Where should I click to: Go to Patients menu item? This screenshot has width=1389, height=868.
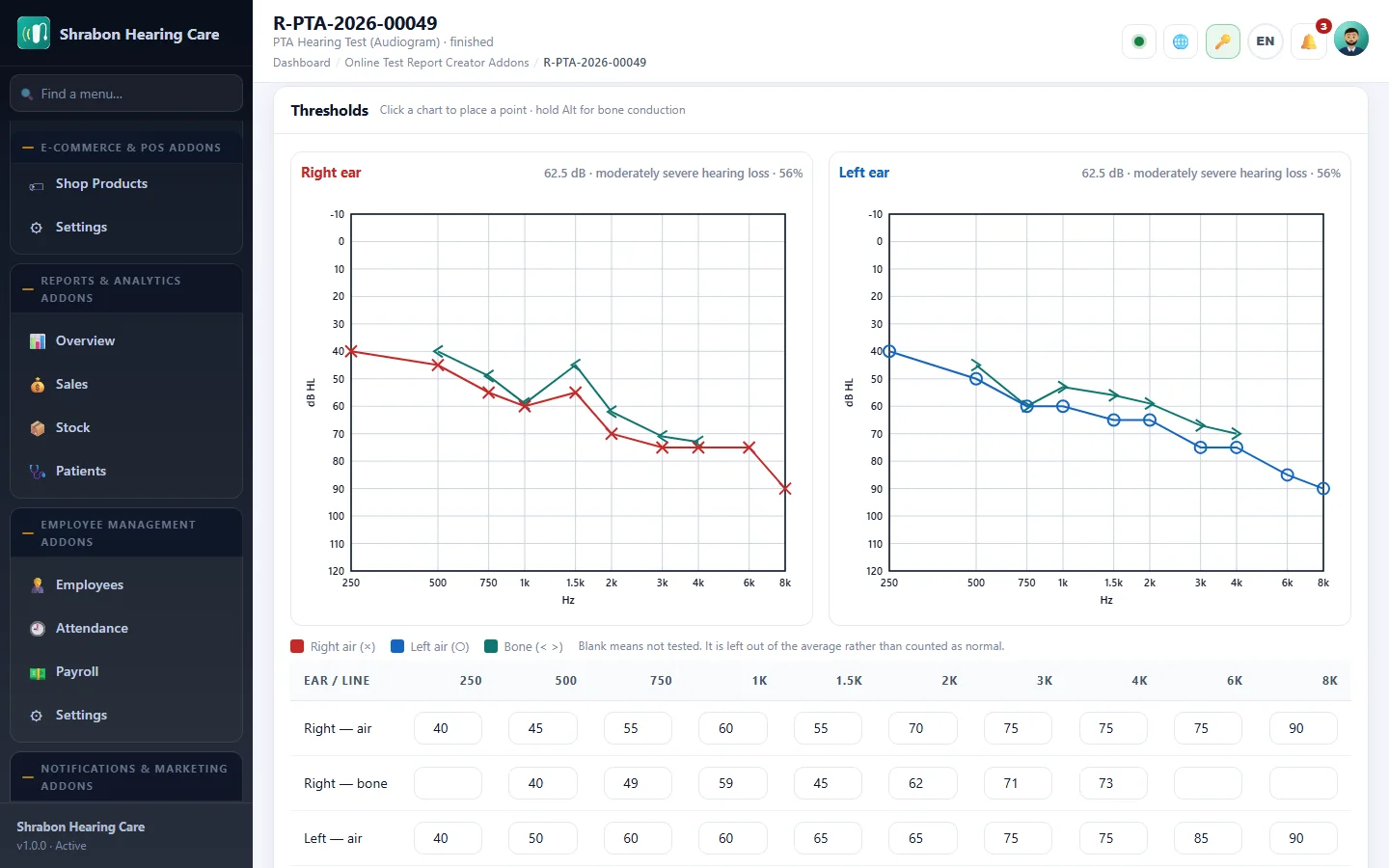point(126,472)
